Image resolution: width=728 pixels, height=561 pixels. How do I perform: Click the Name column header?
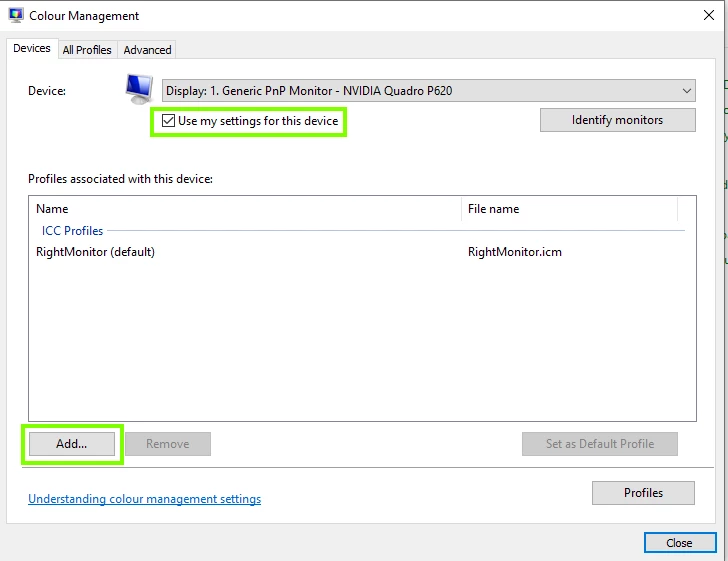coord(245,209)
